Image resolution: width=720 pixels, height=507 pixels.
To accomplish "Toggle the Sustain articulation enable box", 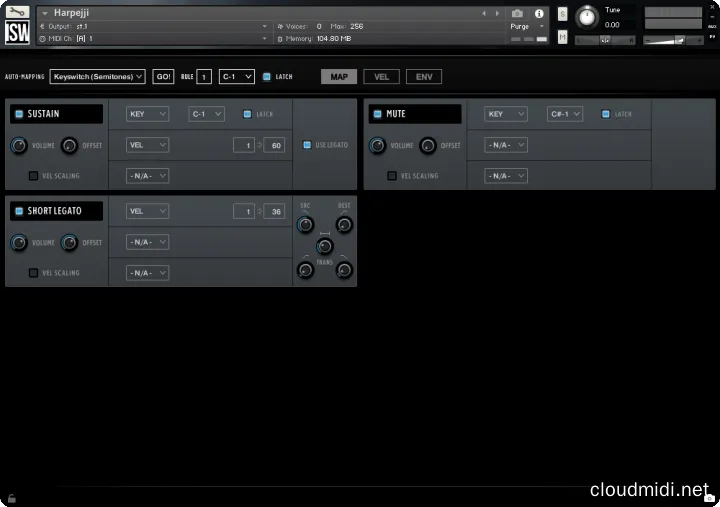I will 19,114.
